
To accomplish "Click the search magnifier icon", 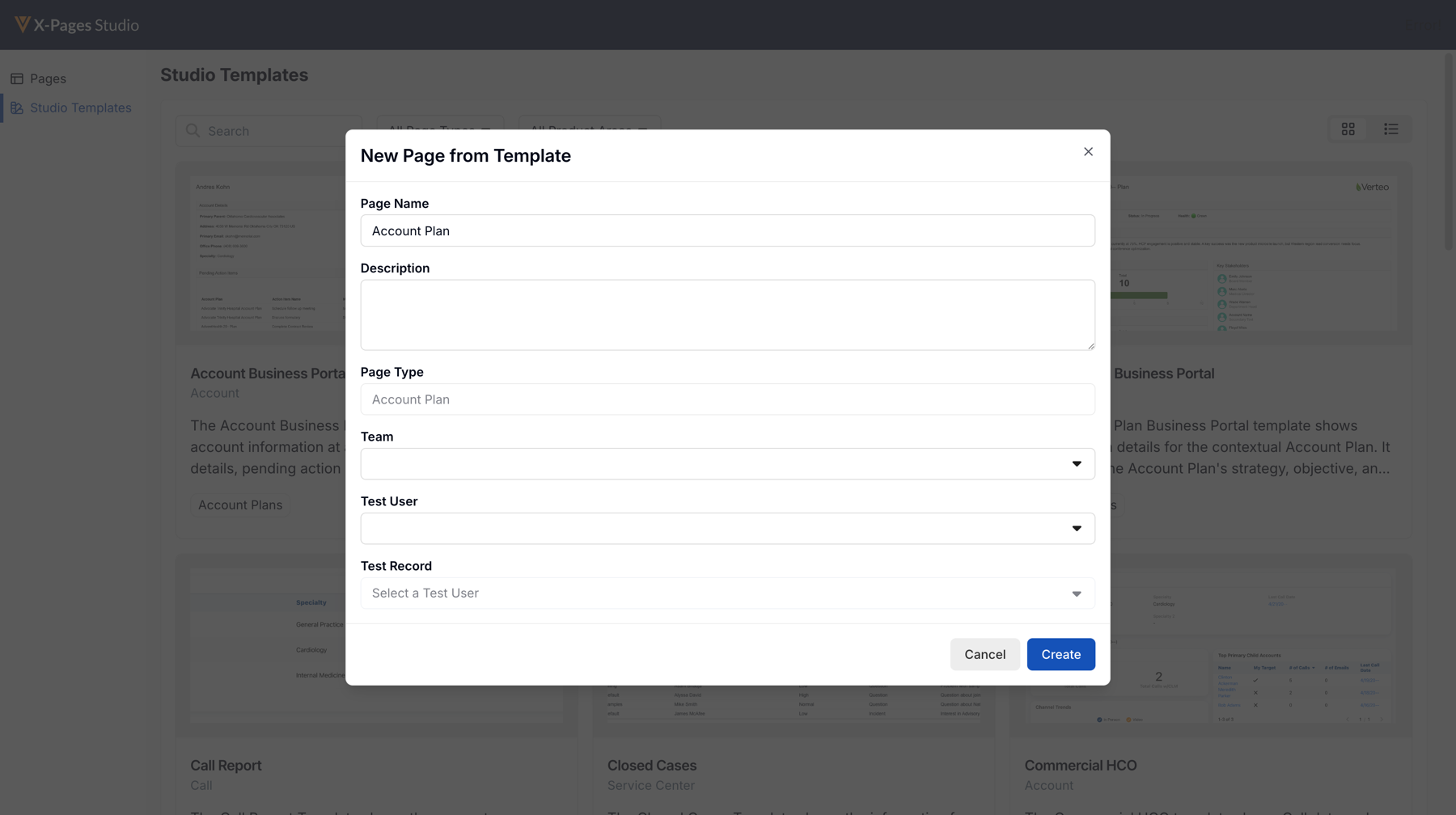I will click(x=193, y=131).
